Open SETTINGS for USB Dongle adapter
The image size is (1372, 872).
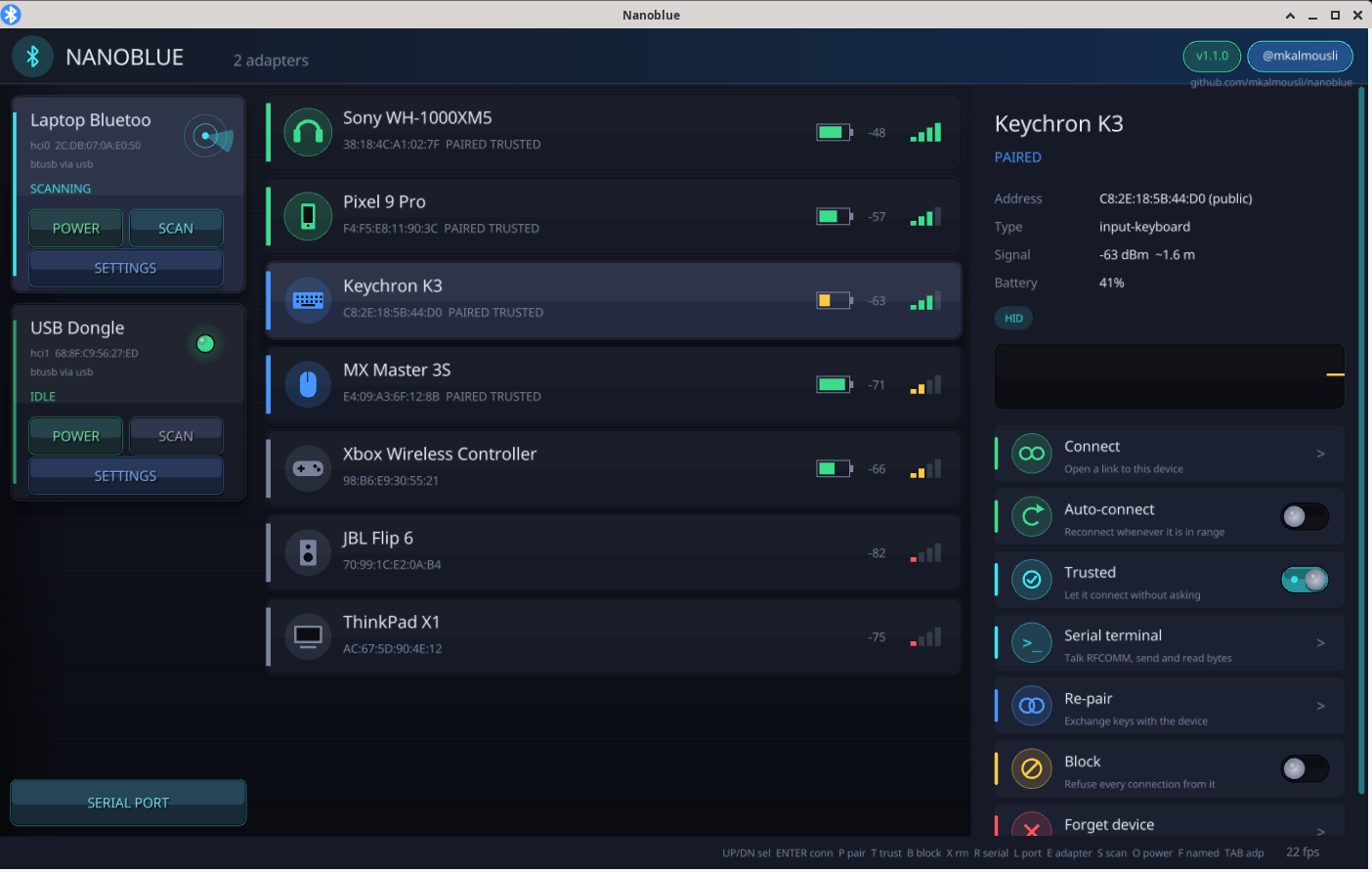pyautogui.click(x=126, y=476)
